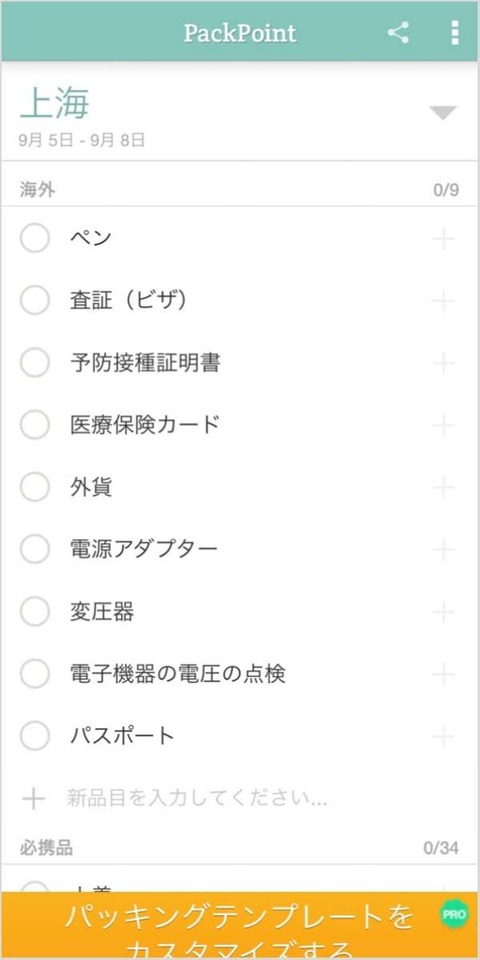Image resolution: width=480 pixels, height=960 pixels.
Task: Tap plus icon beside 電源アダプター
Action: tap(443, 549)
